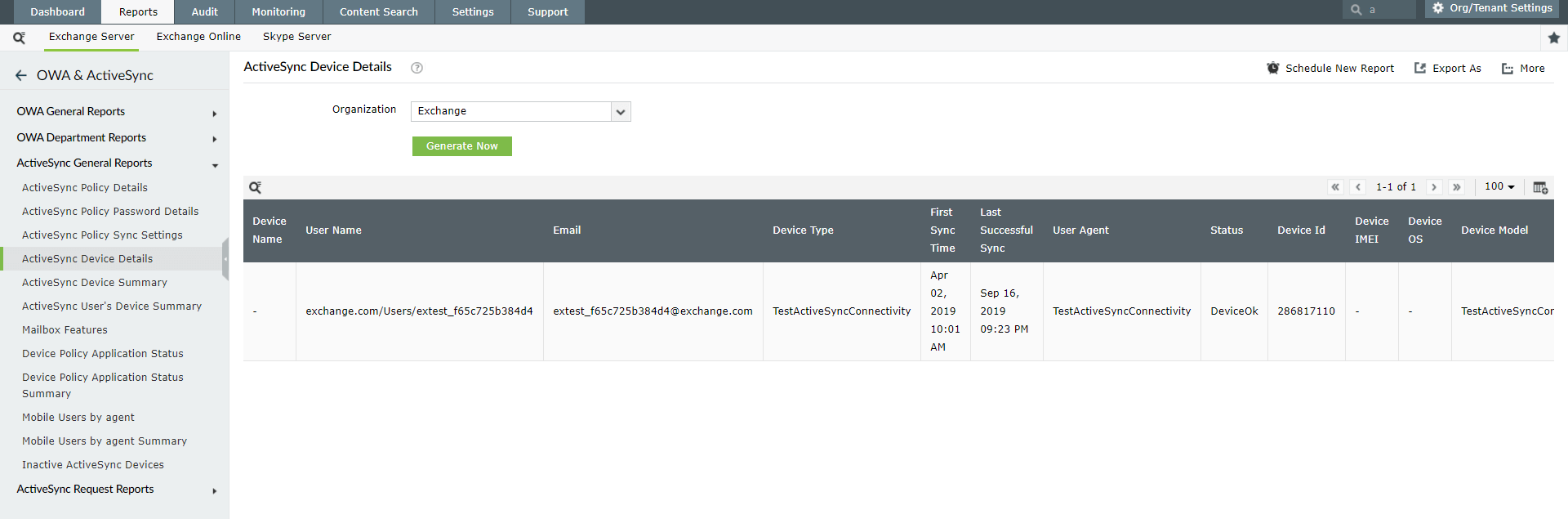The width and height of the screenshot is (1568, 519).
Task: Open the Export As menu
Action: [x=1447, y=69]
